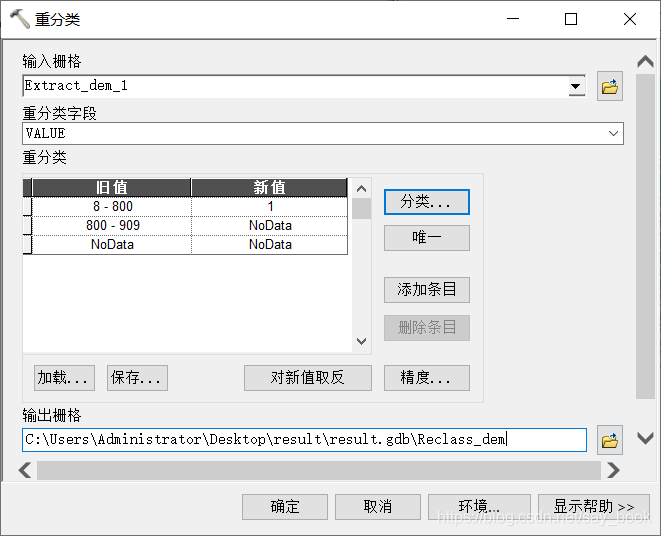The width and height of the screenshot is (661, 536).
Task: Minimize the 重分类 window
Action: [513, 19]
